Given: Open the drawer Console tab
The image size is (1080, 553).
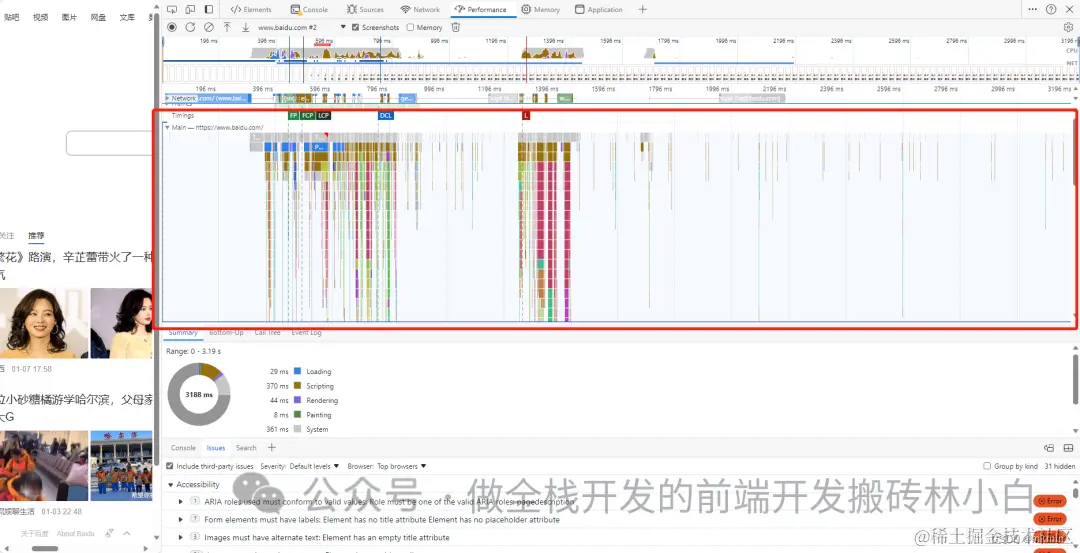Looking at the screenshot, I should (x=183, y=448).
